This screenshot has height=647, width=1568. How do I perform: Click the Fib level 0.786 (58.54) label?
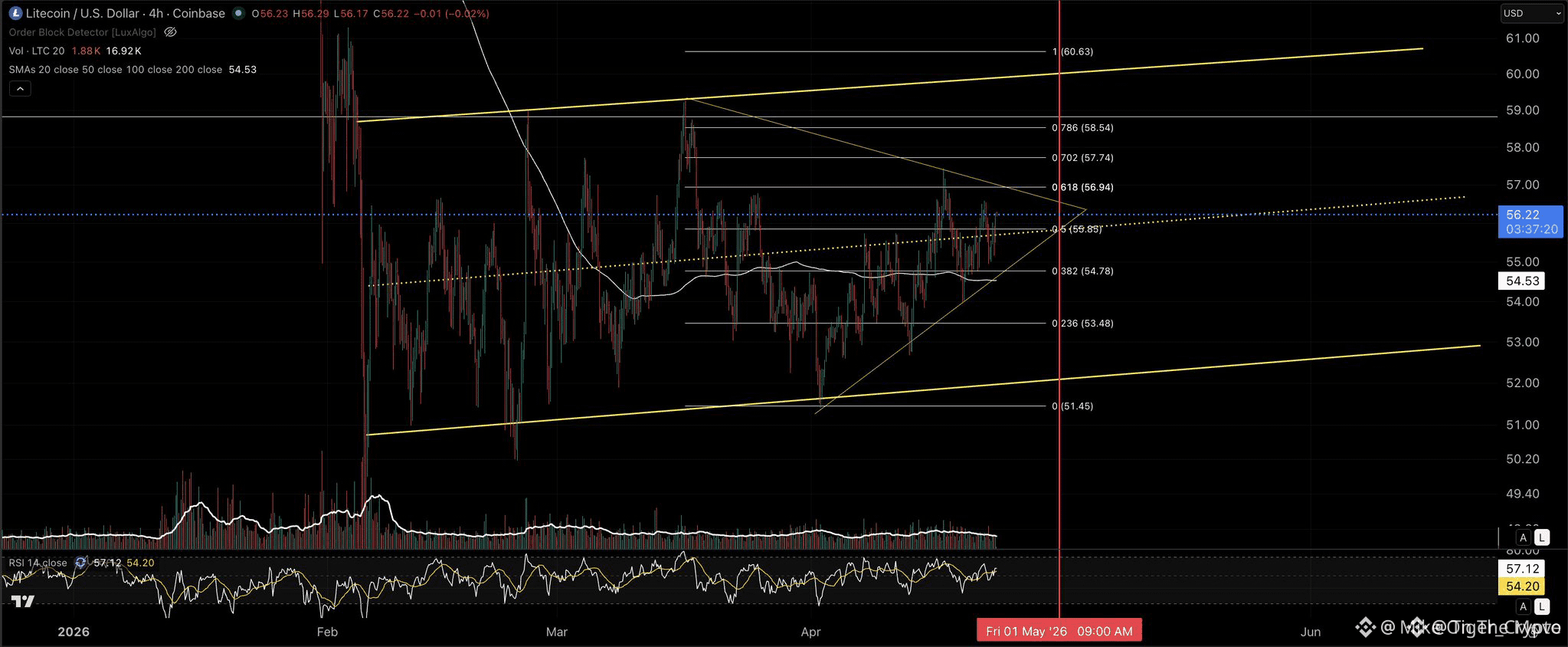point(1083,127)
